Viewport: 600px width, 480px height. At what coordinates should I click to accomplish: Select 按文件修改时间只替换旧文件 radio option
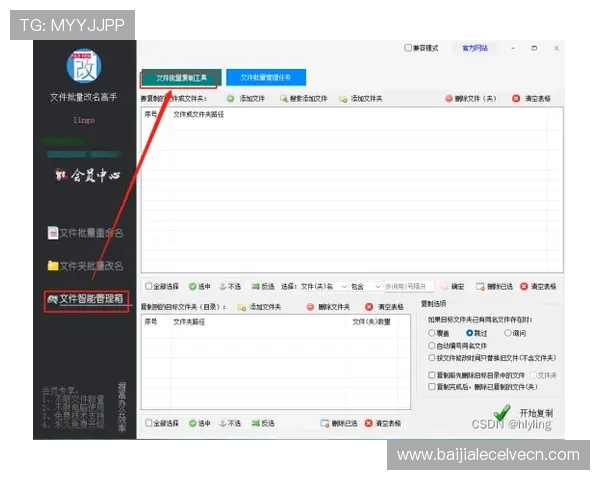pyautogui.click(x=432, y=358)
